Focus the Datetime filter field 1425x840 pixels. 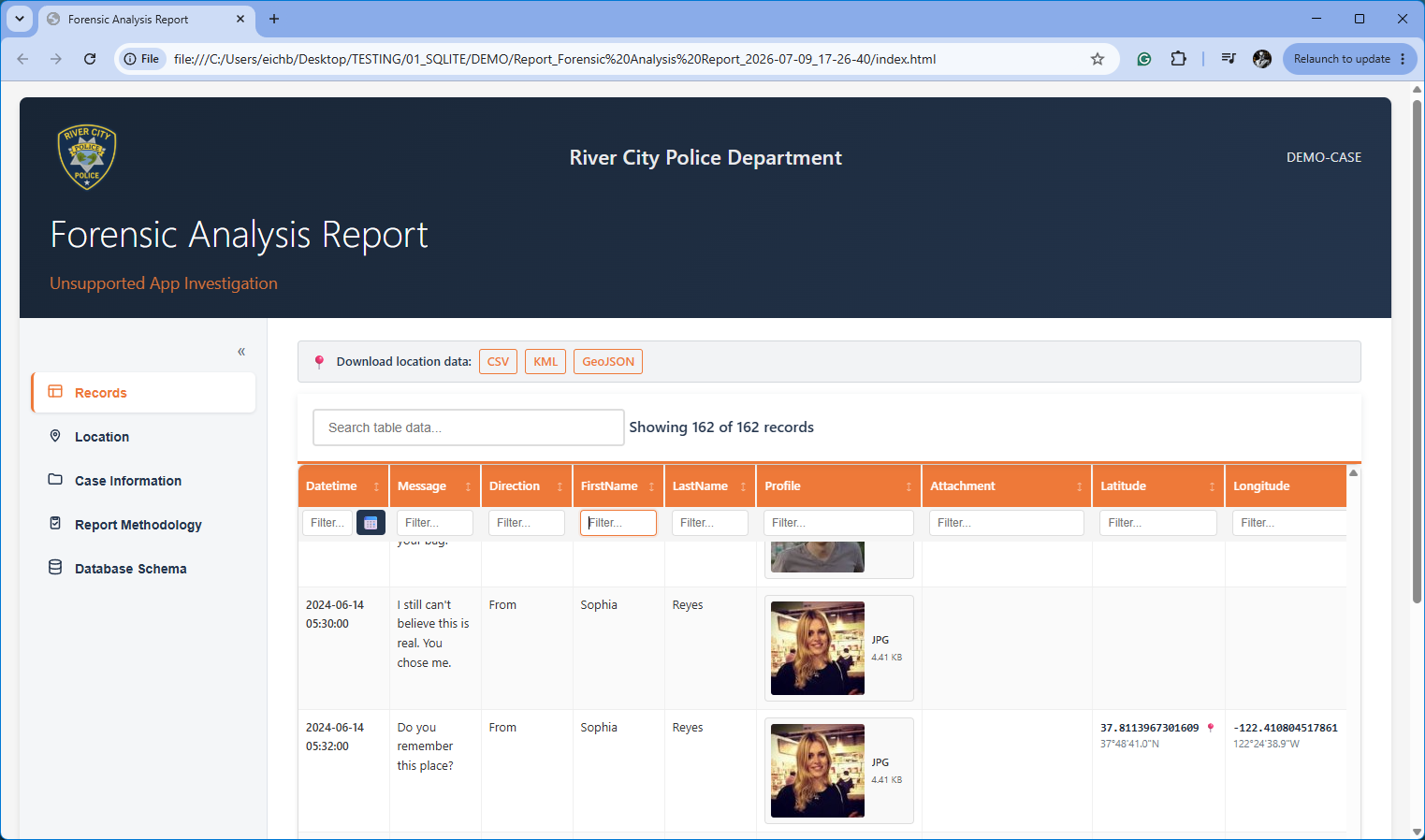click(x=327, y=523)
